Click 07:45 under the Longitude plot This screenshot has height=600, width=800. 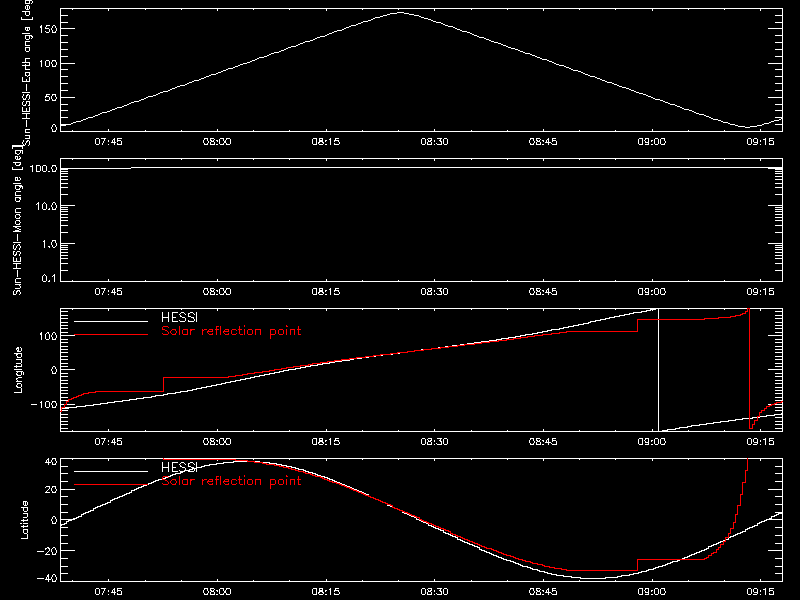[108, 442]
